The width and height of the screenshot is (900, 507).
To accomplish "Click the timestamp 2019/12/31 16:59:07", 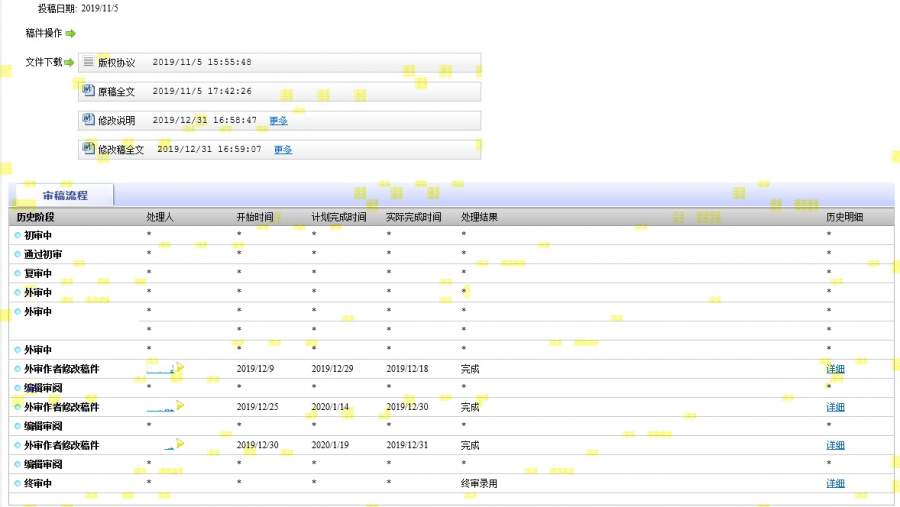I will pos(209,149).
